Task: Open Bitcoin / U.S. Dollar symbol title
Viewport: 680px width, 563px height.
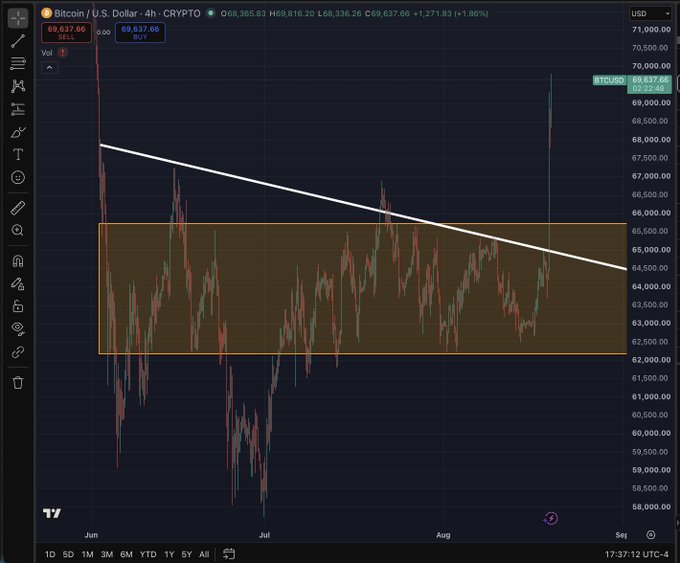Action: [x=98, y=13]
